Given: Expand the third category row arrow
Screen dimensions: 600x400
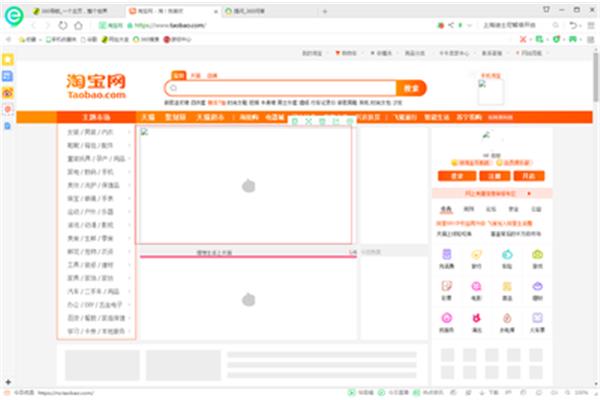Looking at the screenshot, I should point(129,158).
